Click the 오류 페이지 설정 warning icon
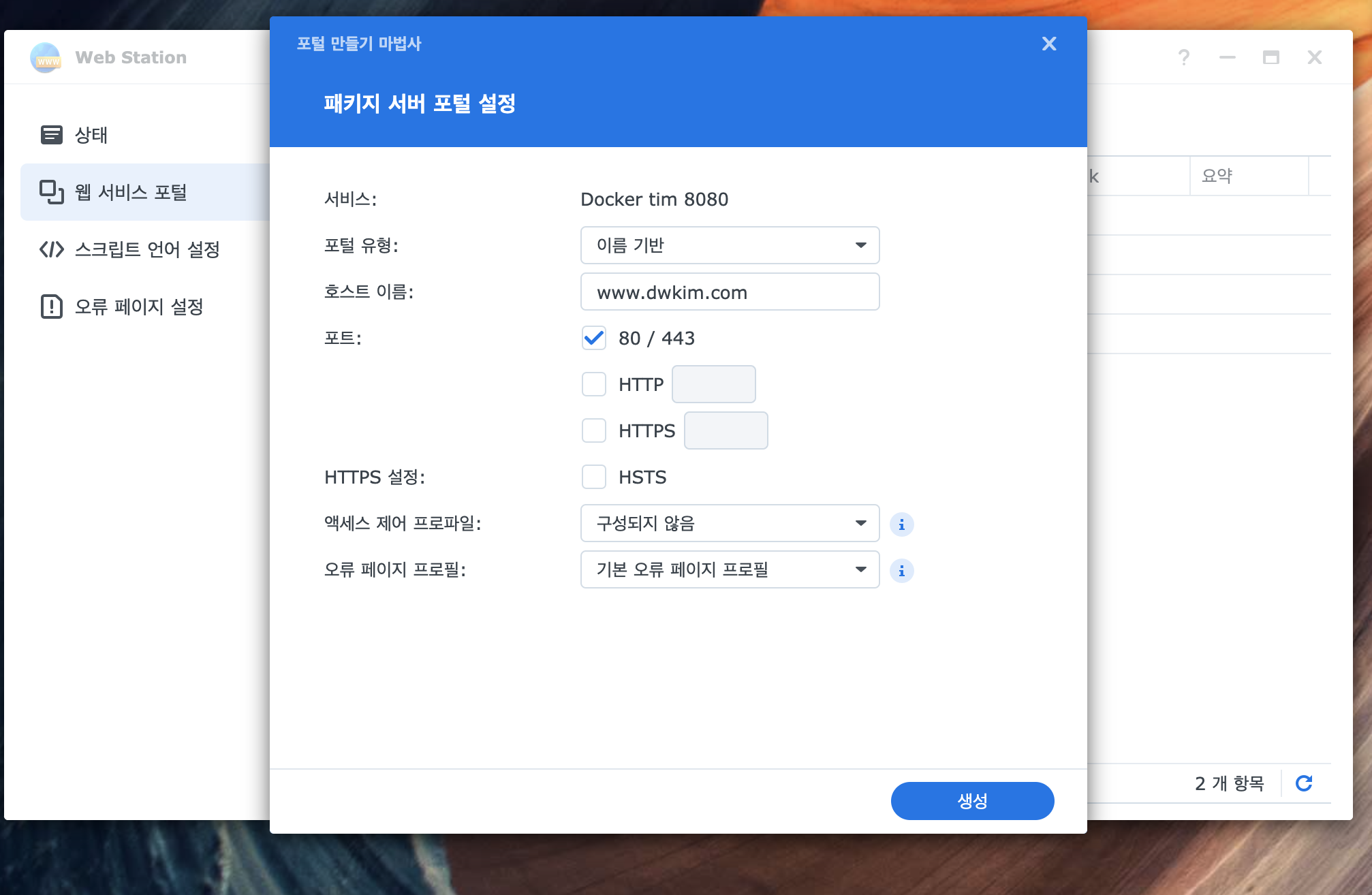The width and height of the screenshot is (1372, 895). click(x=52, y=307)
